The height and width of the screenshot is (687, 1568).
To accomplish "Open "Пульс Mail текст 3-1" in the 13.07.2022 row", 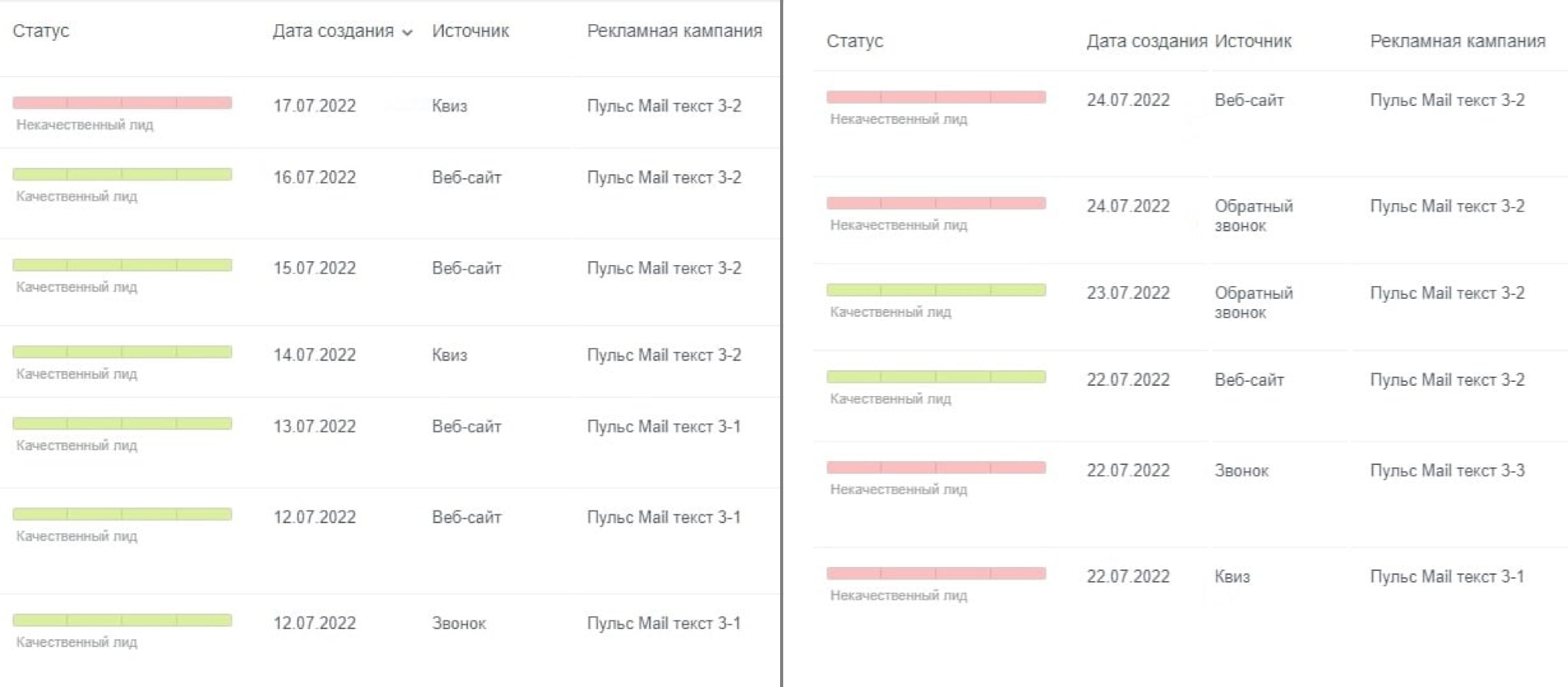I will click(663, 427).
